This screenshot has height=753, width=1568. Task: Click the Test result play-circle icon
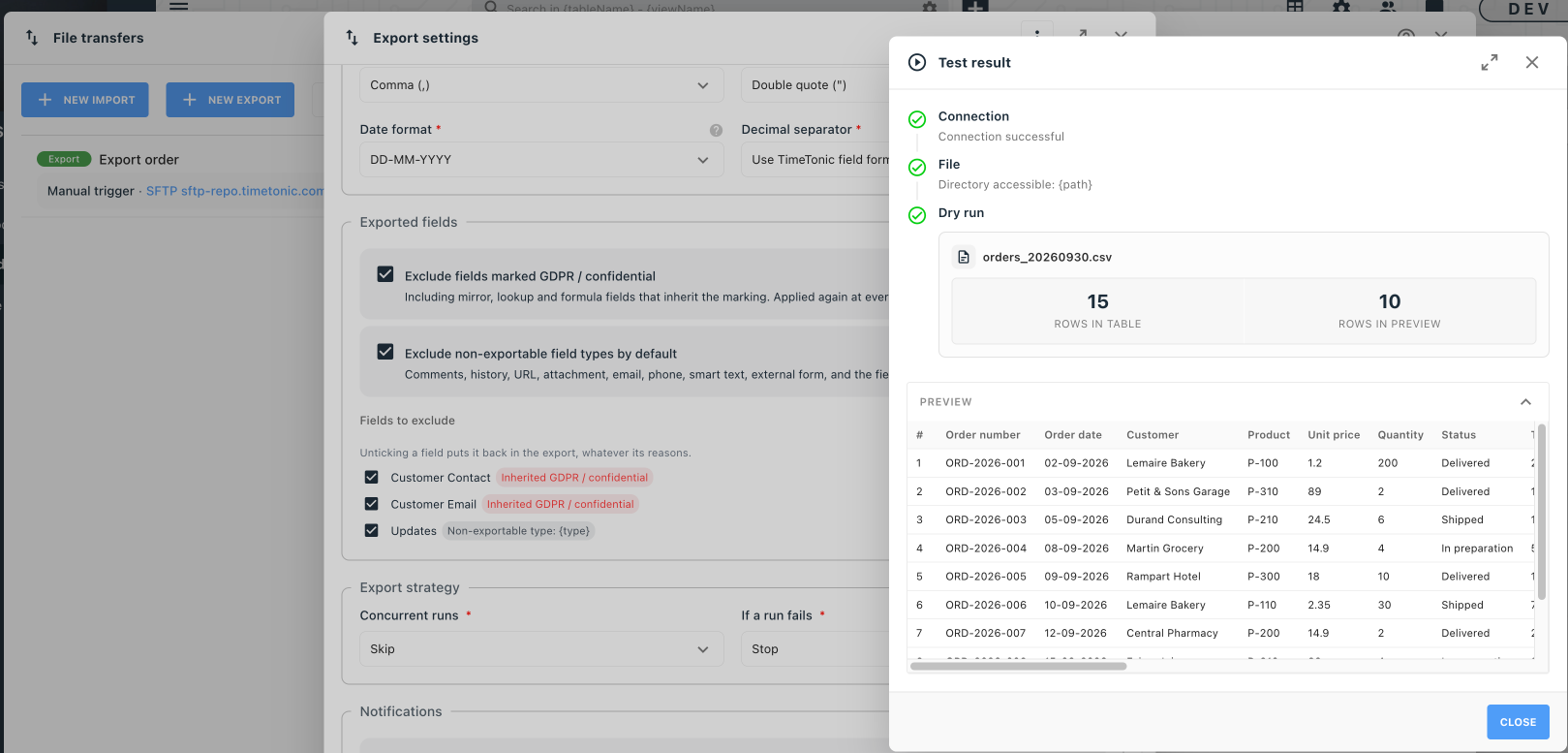pos(917,62)
